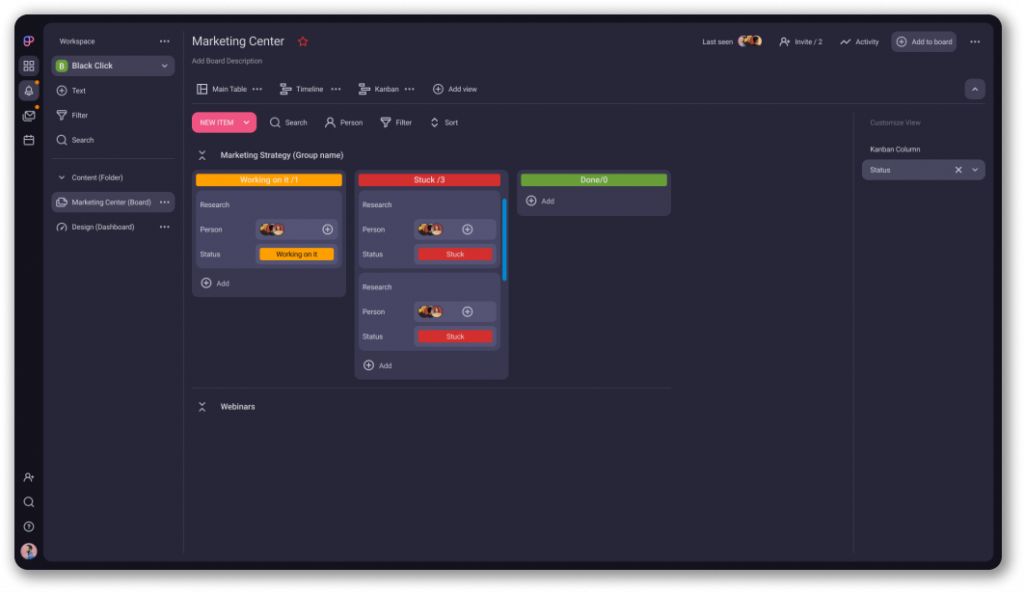Open the Black Click workspace dropdown

164,66
